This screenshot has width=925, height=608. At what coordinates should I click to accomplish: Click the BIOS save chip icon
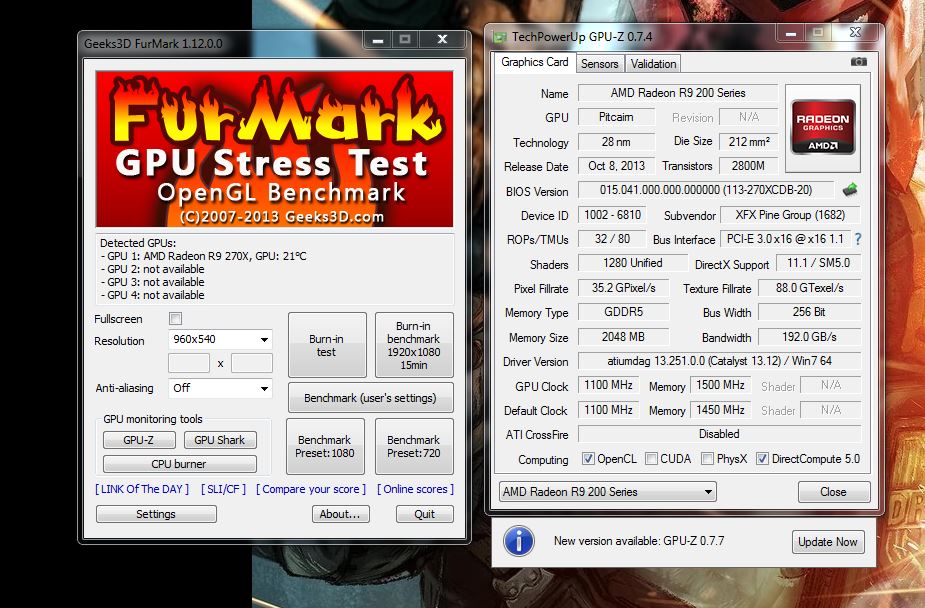[x=849, y=190]
